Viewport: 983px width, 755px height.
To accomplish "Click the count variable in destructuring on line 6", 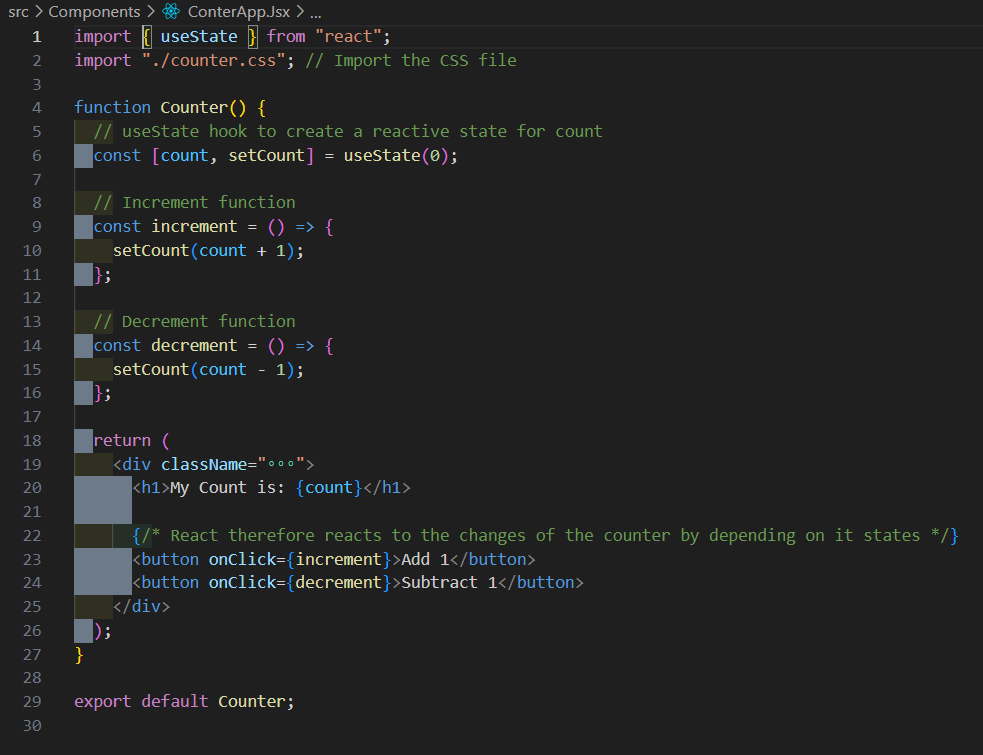I will pos(184,155).
